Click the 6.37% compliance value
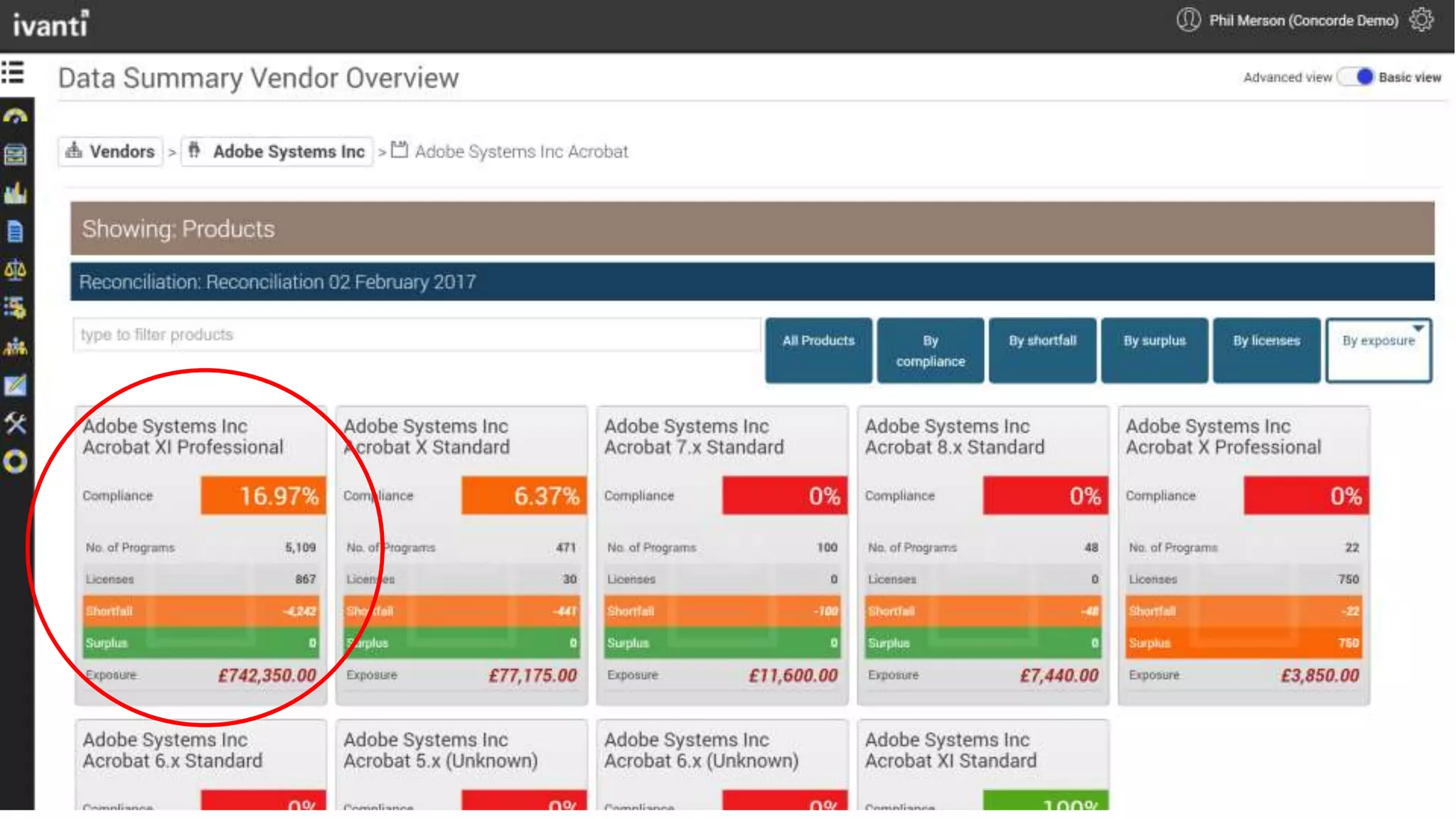1456x819 pixels. 525,496
